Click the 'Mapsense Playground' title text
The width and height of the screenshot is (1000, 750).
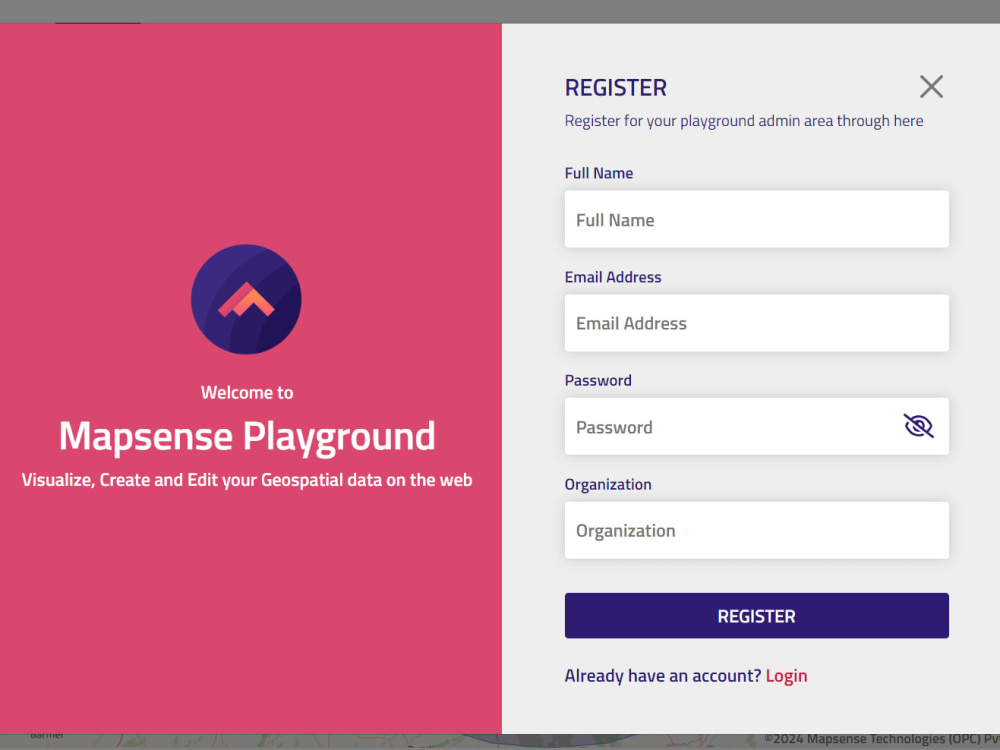247,437
